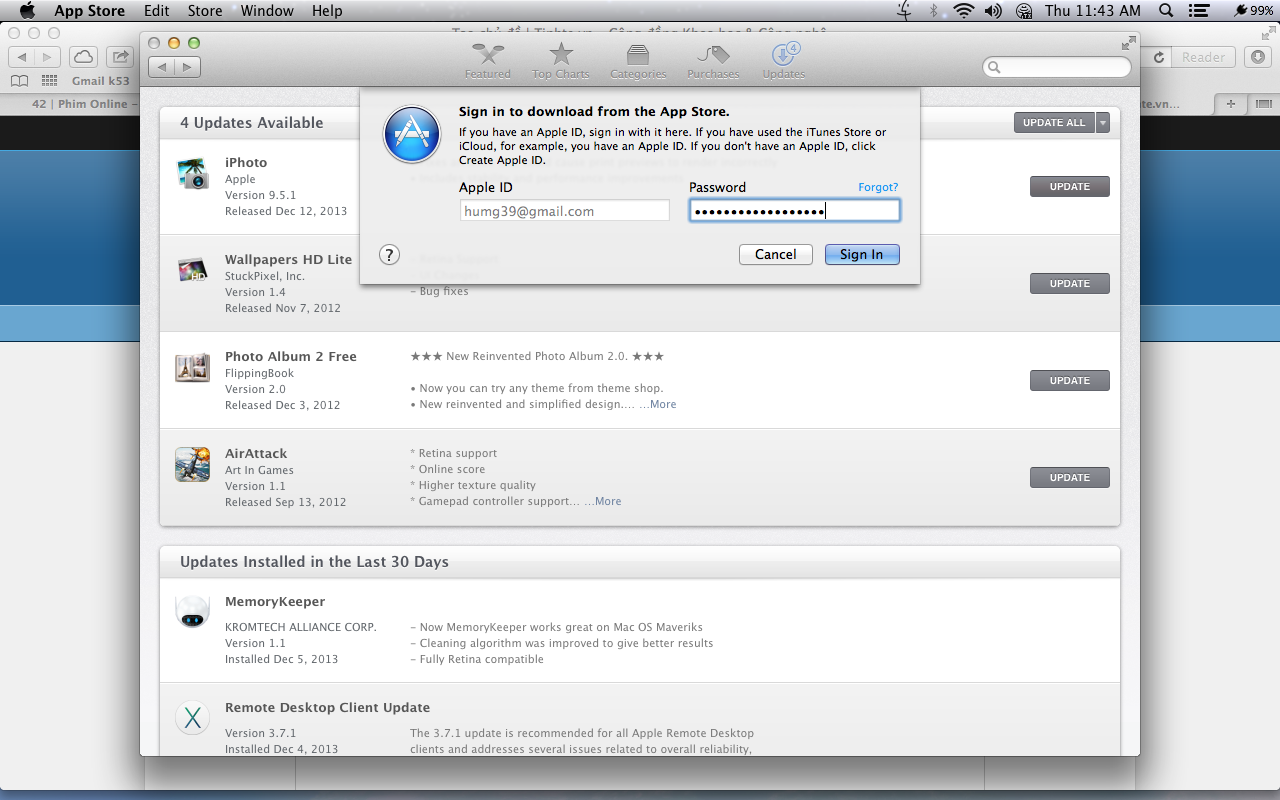Screen dimensions: 1280x800
Task: Open Top Sites grid icon in Safari
Action: coord(49,81)
